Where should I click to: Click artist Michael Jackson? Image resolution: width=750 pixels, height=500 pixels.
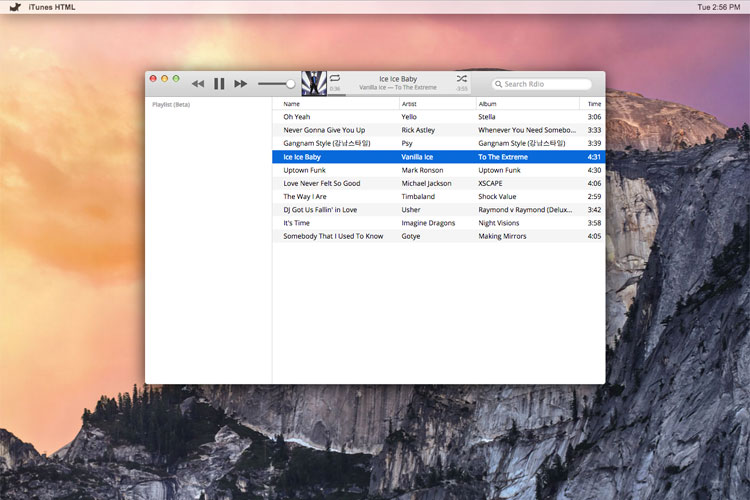pyautogui.click(x=426, y=183)
